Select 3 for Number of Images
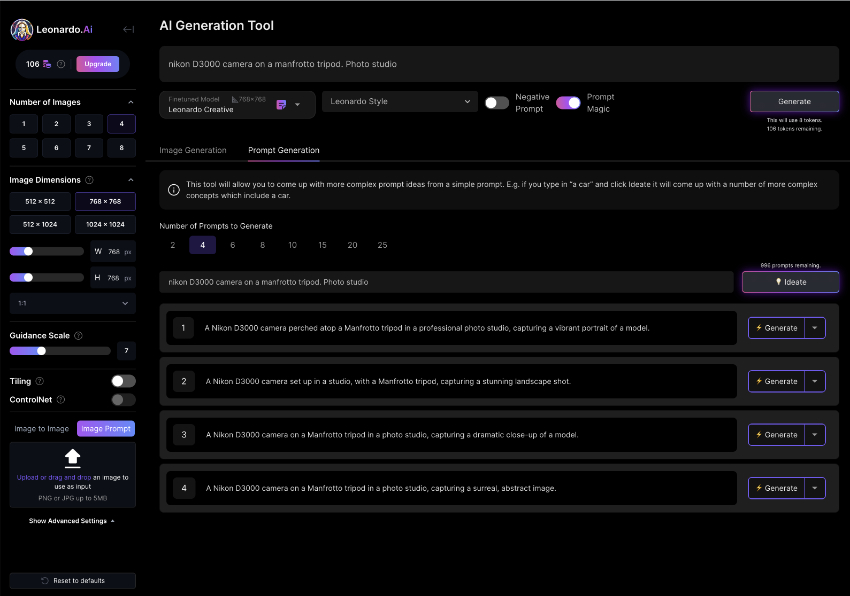Image resolution: width=850 pixels, height=596 pixels. click(x=89, y=124)
